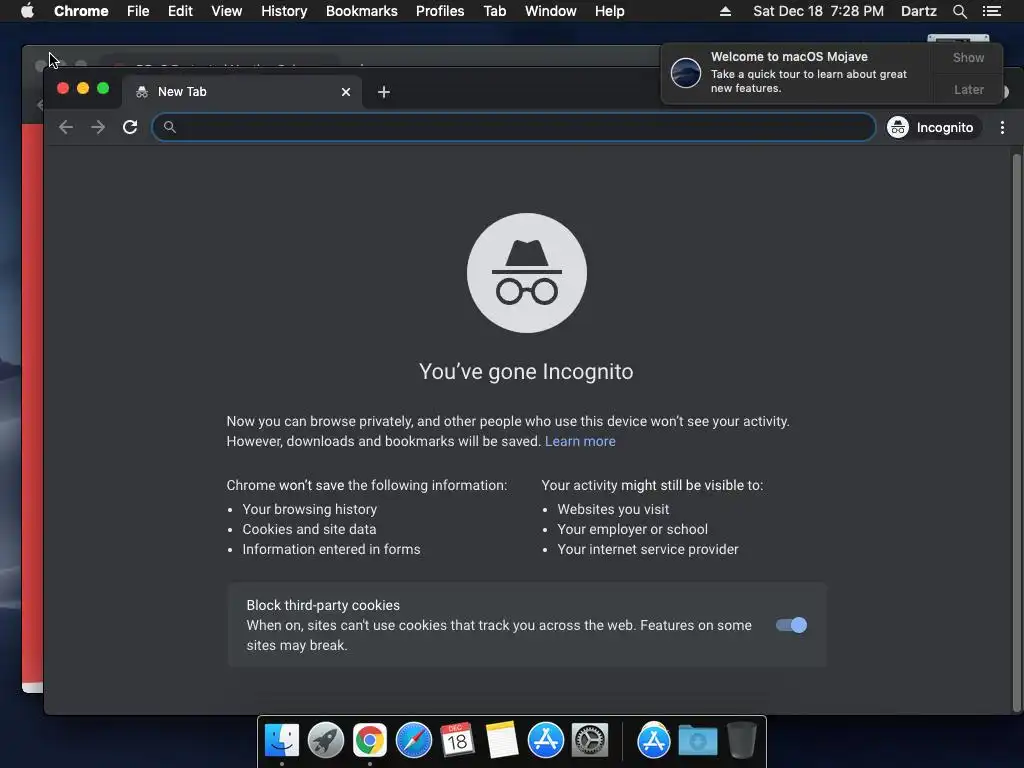Launch Safari from the Dock

(x=413, y=741)
